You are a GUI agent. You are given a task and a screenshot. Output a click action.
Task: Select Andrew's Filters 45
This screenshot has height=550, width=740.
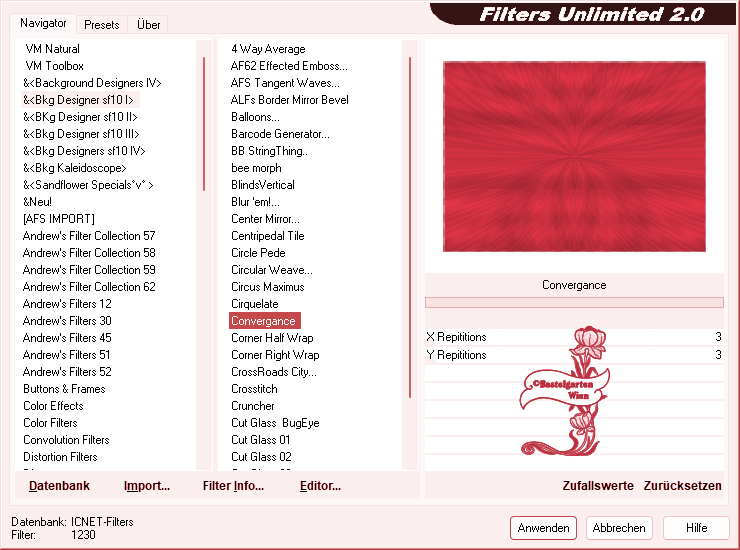[67, 338]
